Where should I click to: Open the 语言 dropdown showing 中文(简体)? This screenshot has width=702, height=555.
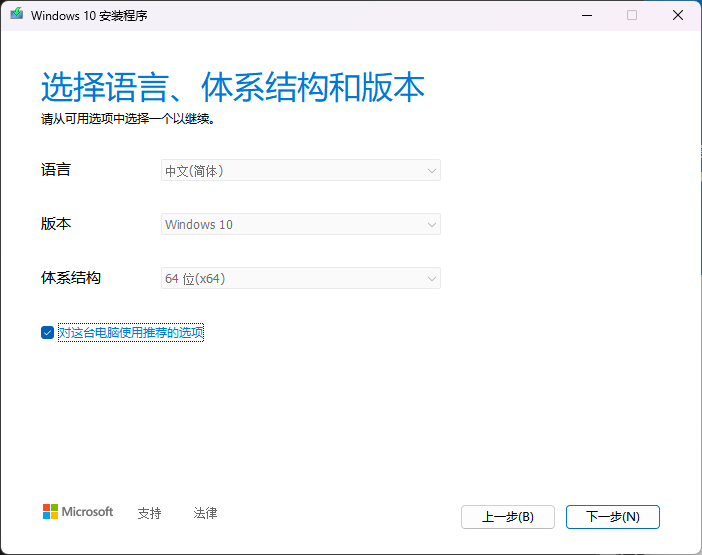[x=301, y=171]
